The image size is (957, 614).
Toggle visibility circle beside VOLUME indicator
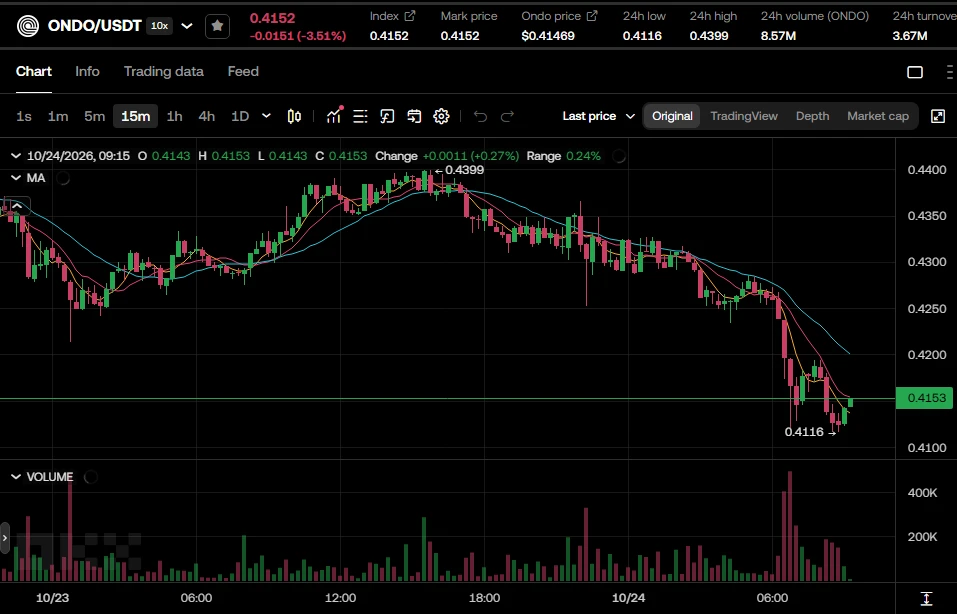(90, 477)
